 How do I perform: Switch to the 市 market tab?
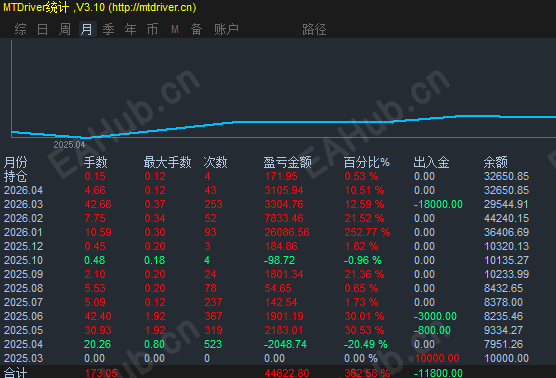pos(152,29)
